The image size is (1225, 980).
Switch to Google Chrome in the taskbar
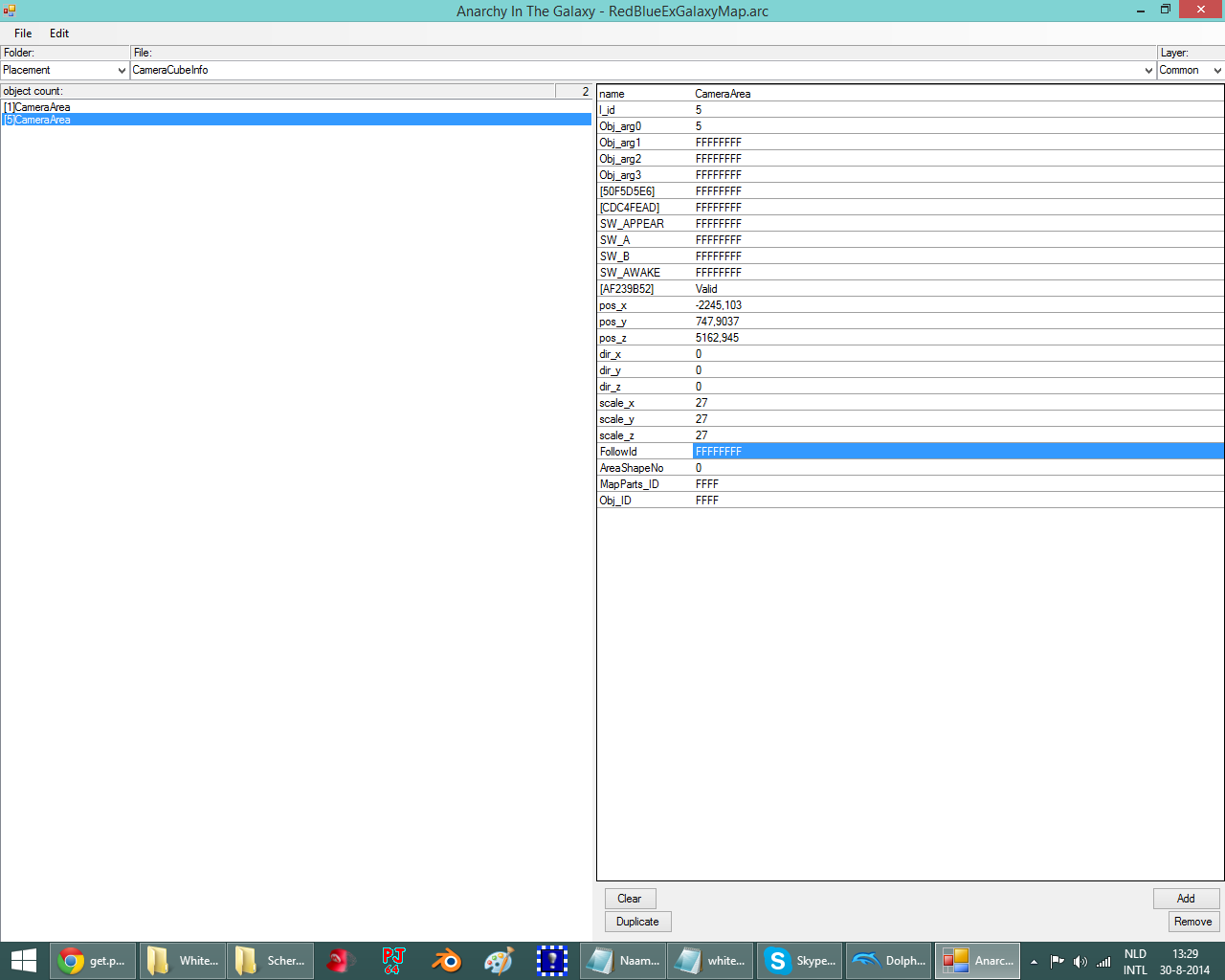pyautogui.click(x=92, y=961)
